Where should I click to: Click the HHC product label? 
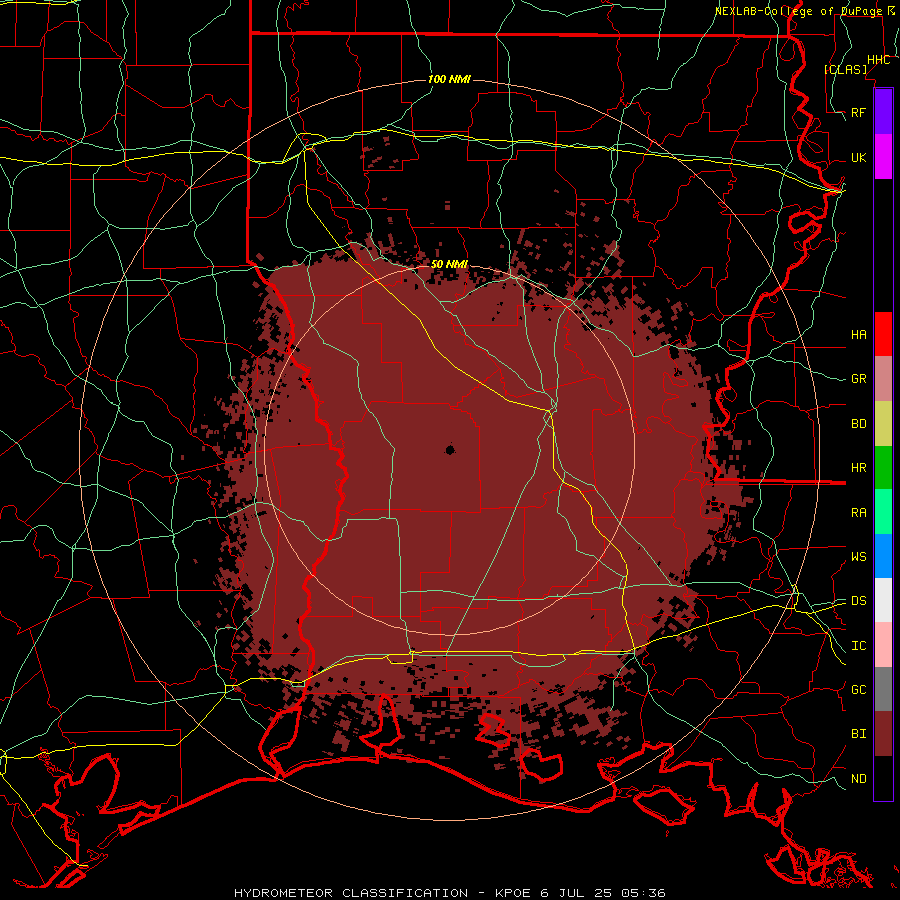[879, 60]
